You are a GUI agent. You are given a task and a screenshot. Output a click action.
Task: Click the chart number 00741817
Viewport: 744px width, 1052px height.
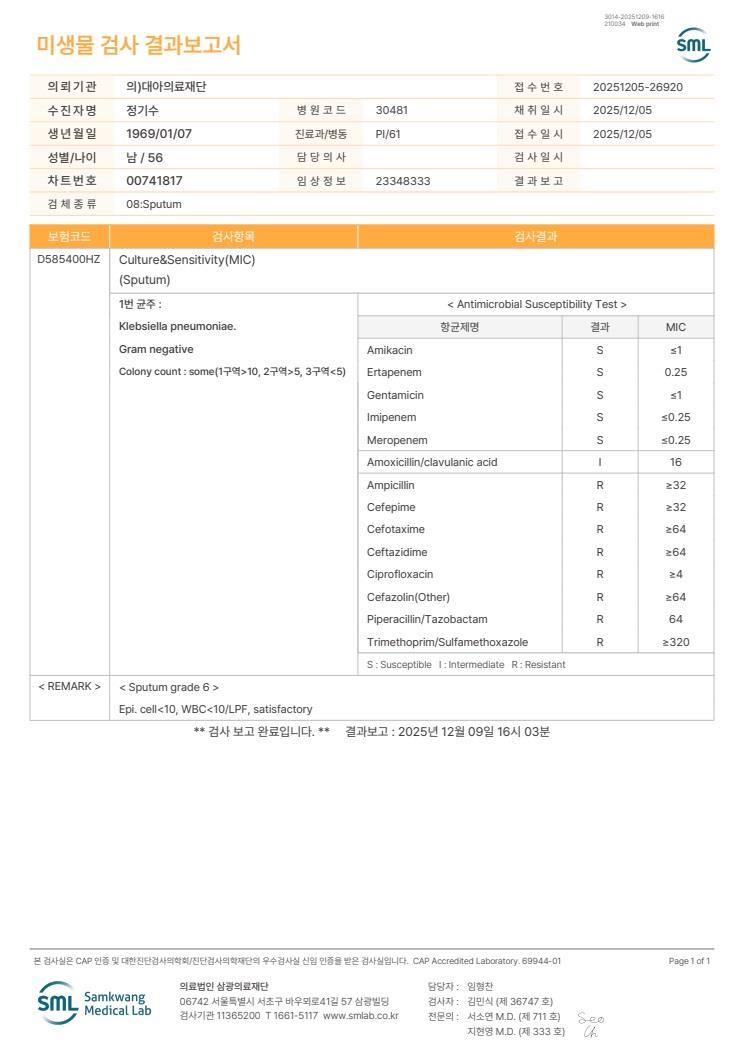pyautogui.click(x=154, y=181)
